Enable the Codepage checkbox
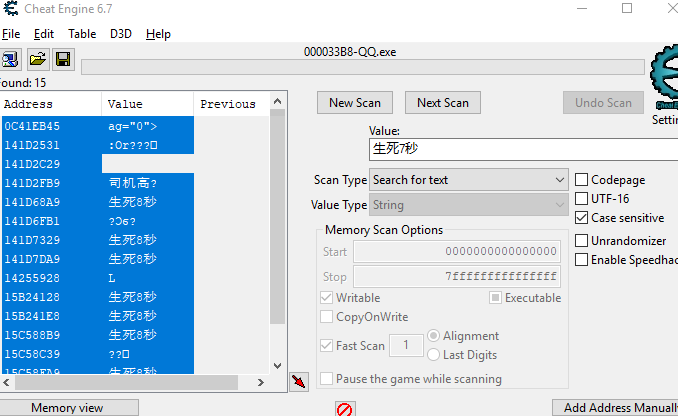The width and height of the screenshot is (678, 416). (x=582, y=179)
